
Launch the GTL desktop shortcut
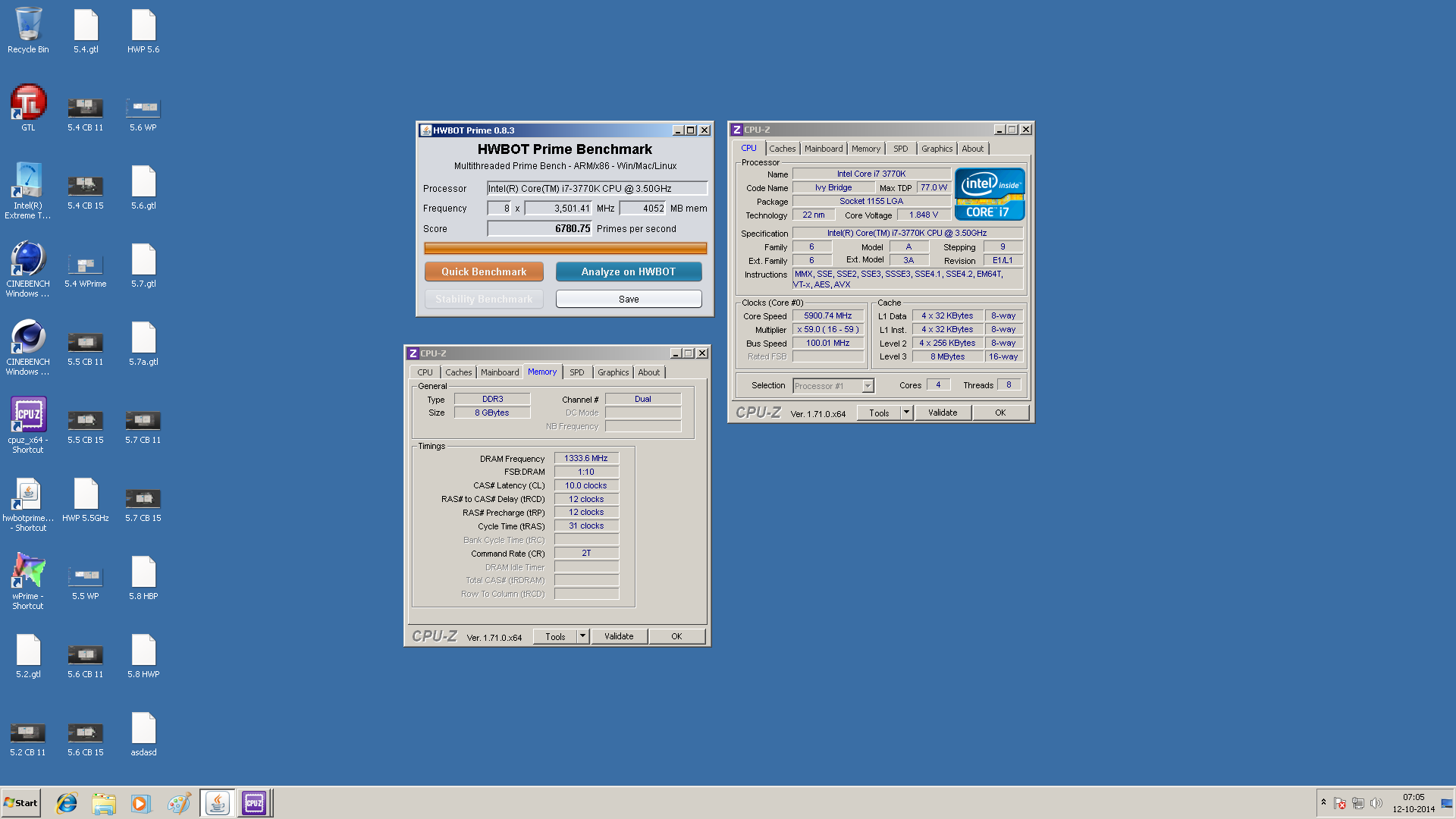coord(28,108)
